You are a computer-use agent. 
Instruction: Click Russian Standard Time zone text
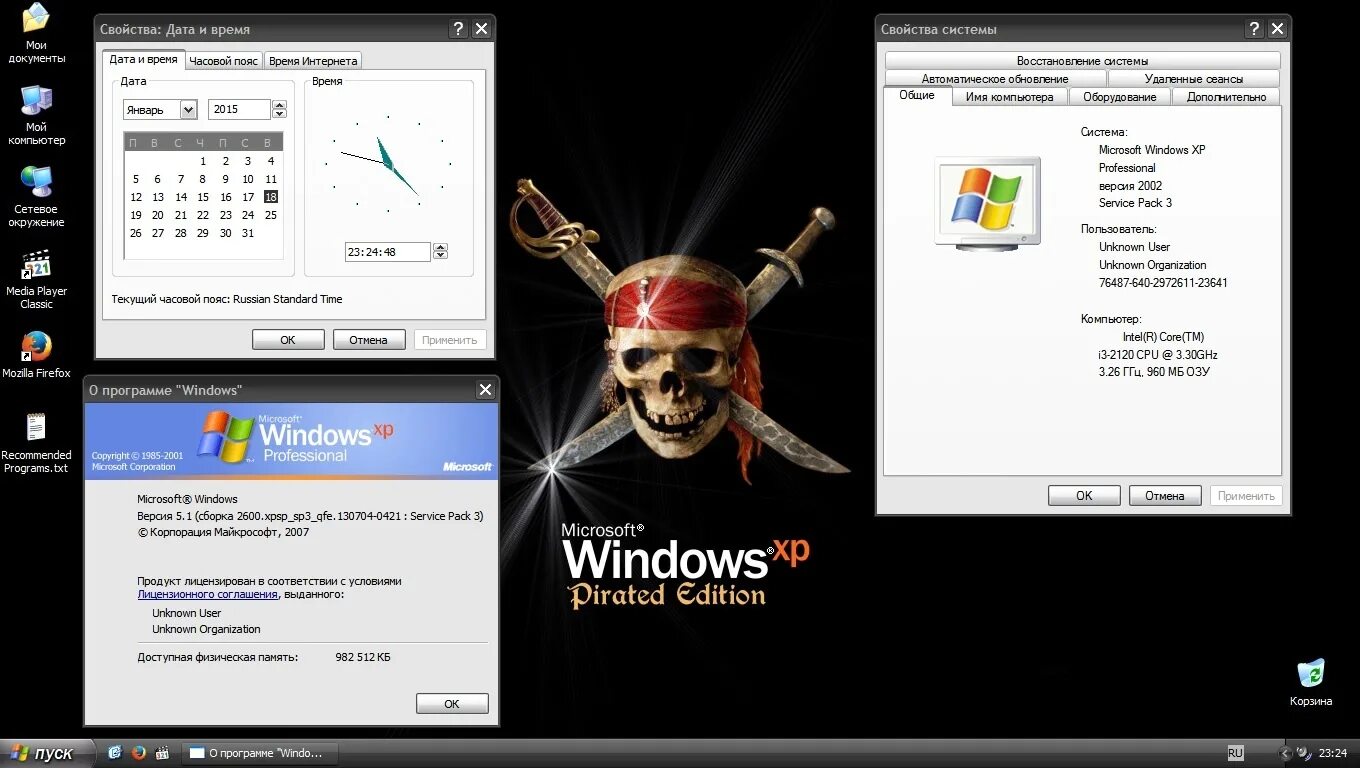coord(288,299)
